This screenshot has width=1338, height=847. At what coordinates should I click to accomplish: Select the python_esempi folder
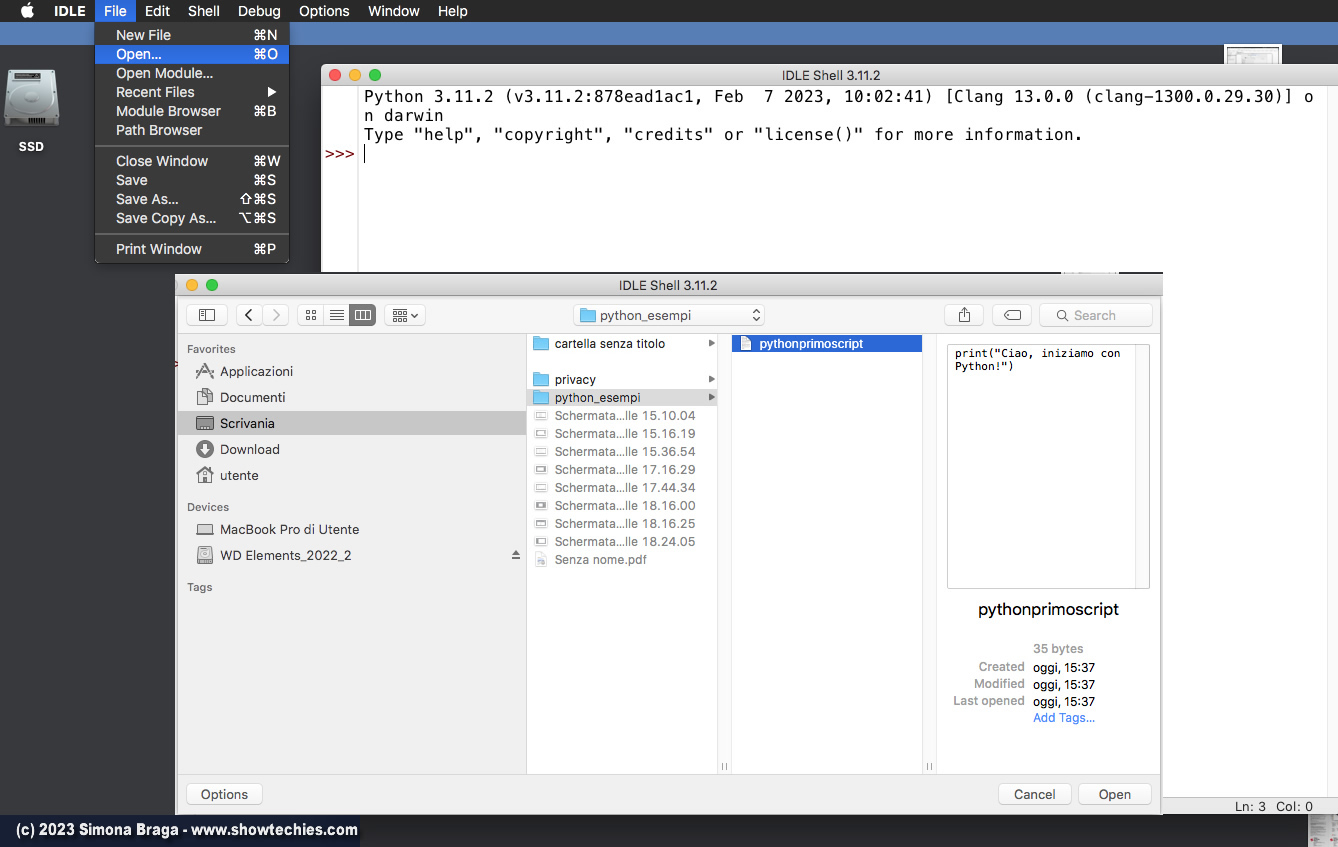pyautogui.click(x=622, y=397)
